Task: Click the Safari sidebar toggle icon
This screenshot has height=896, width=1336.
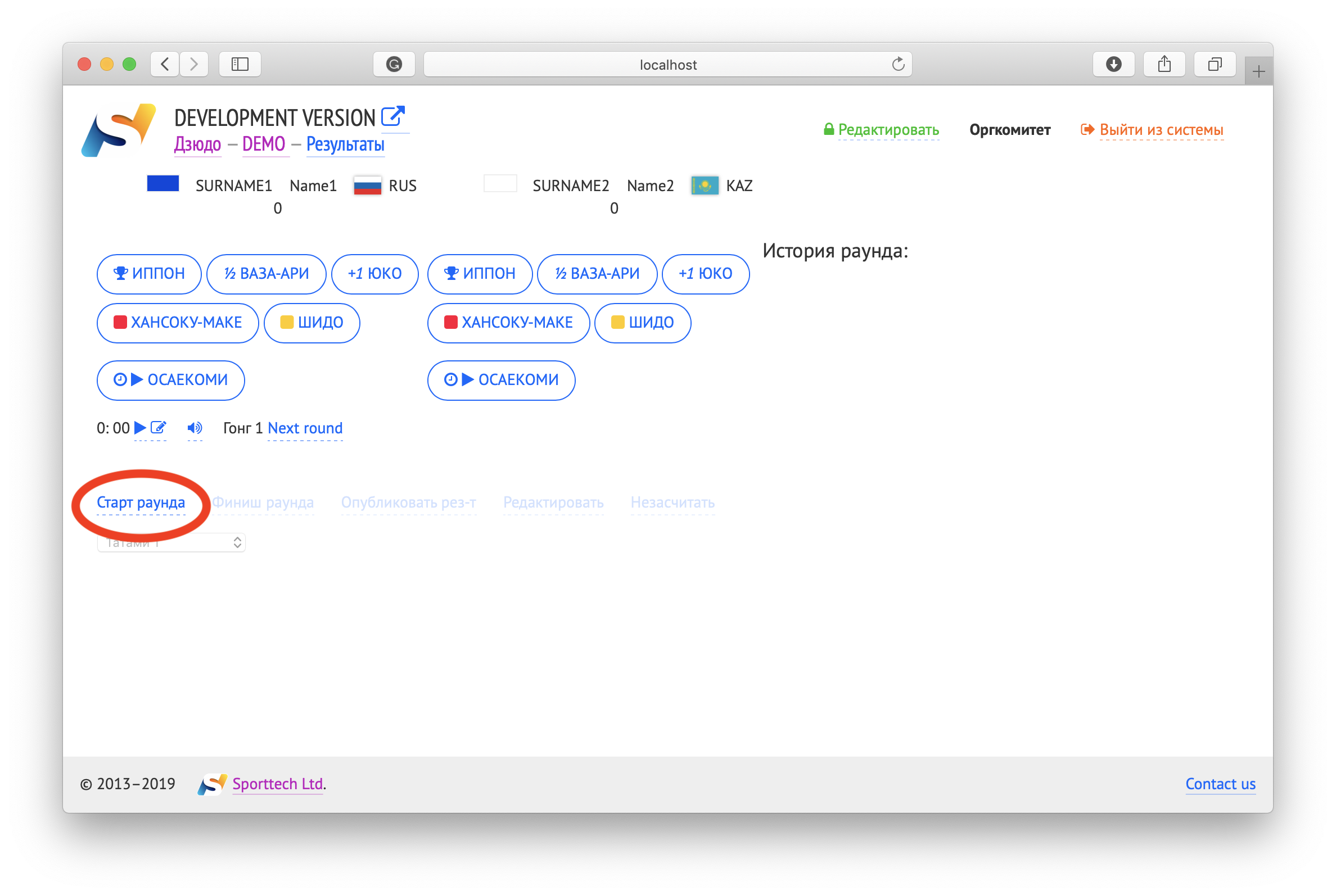Action: point(240,64)
